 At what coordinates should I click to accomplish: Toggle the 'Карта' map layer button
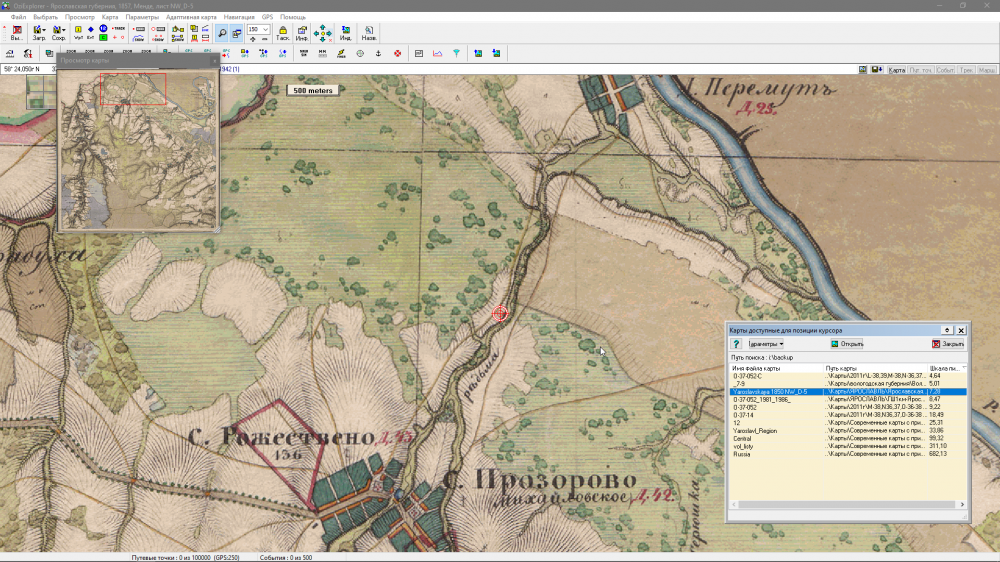coord(897,70)
